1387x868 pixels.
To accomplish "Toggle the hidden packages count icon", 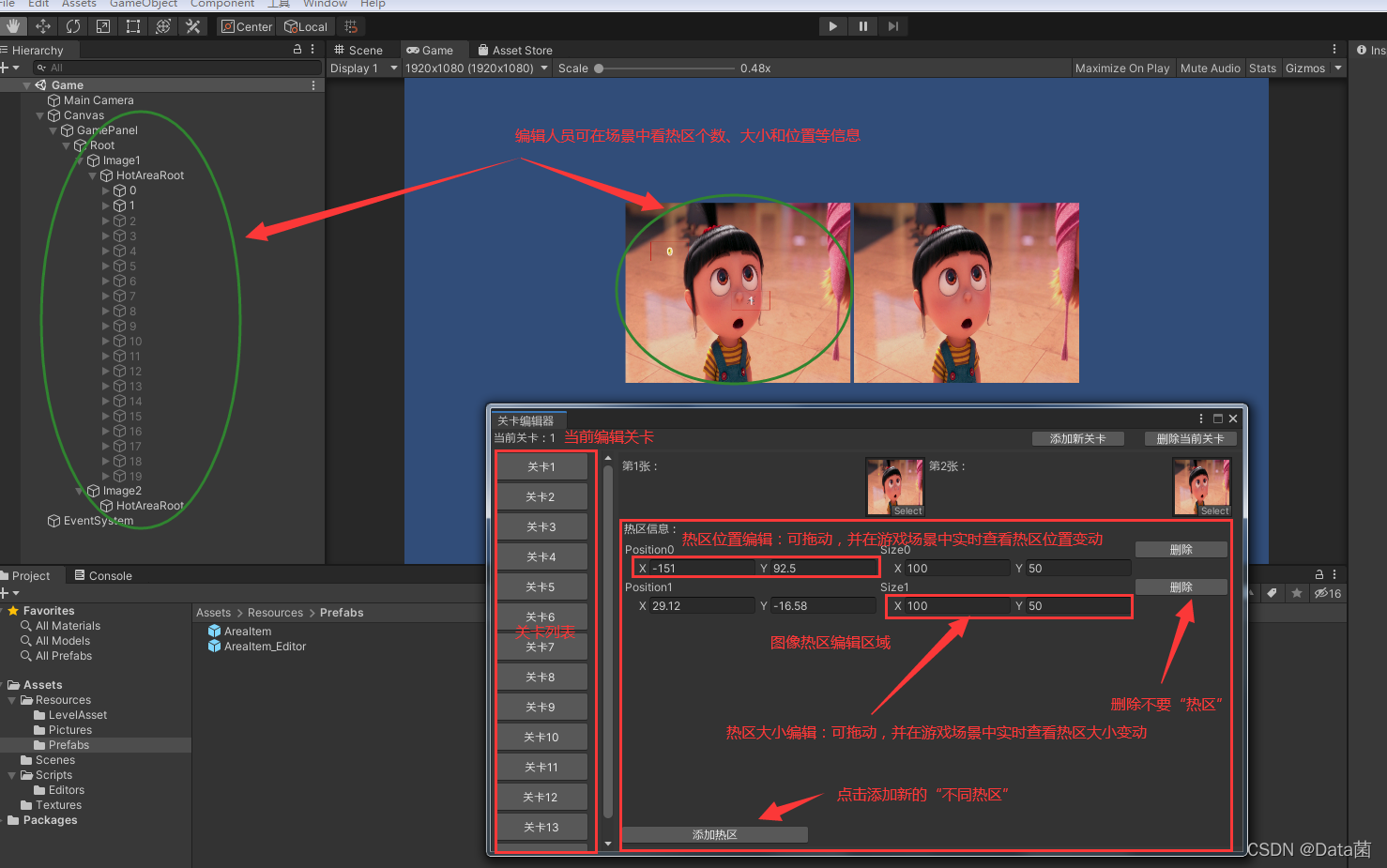I will pos(1328,593).
